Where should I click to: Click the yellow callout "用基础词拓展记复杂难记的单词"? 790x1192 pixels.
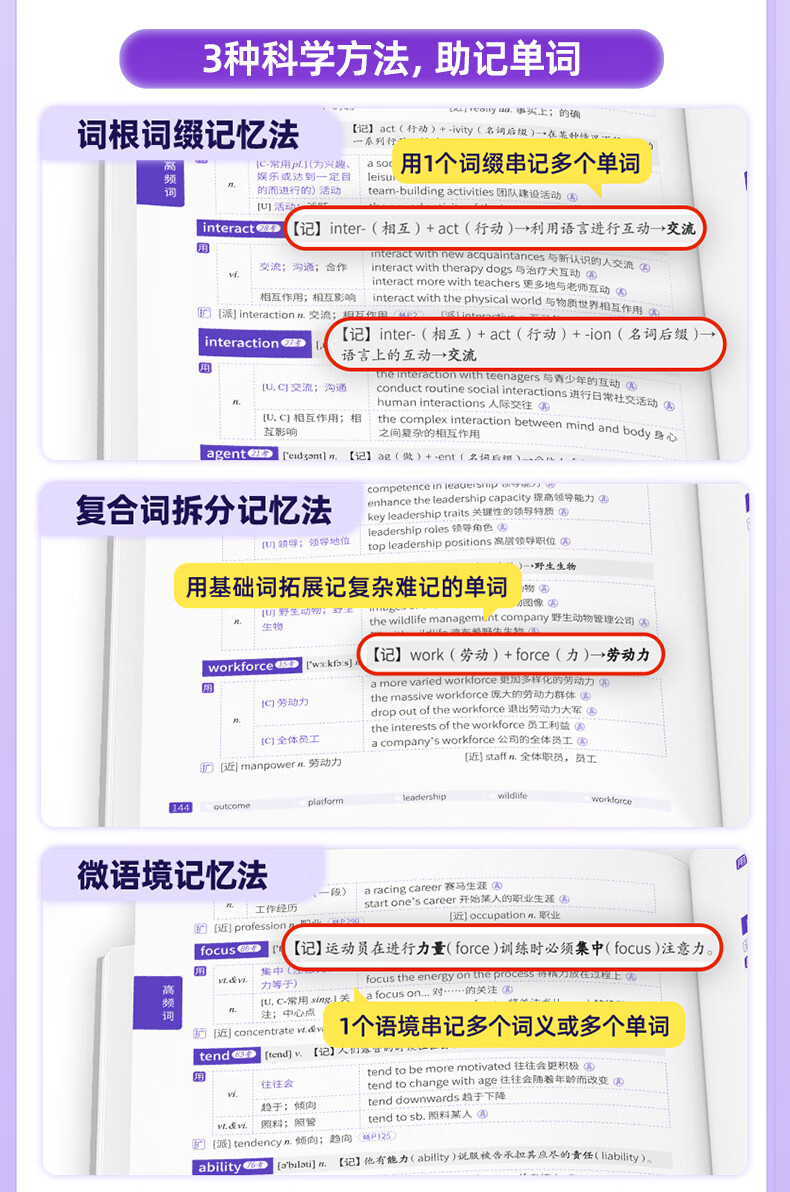click(347, 587)
